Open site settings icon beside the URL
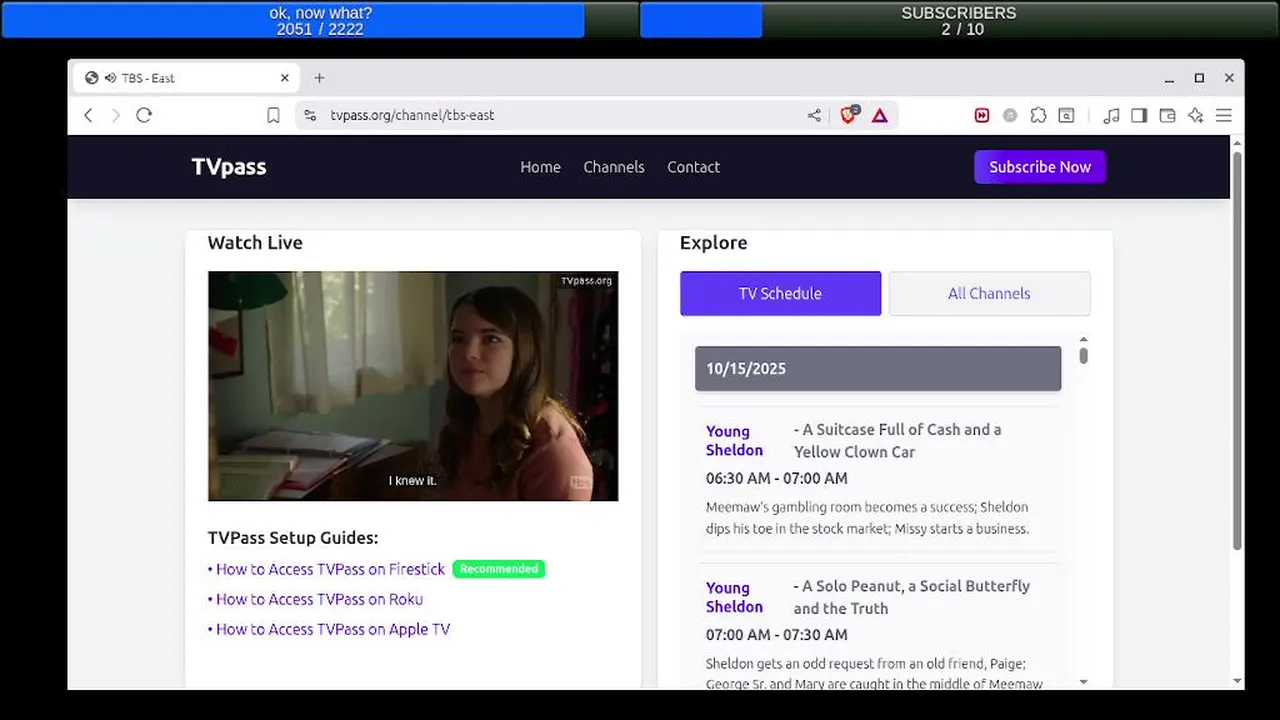The image size is (1280, 720). 310,116
